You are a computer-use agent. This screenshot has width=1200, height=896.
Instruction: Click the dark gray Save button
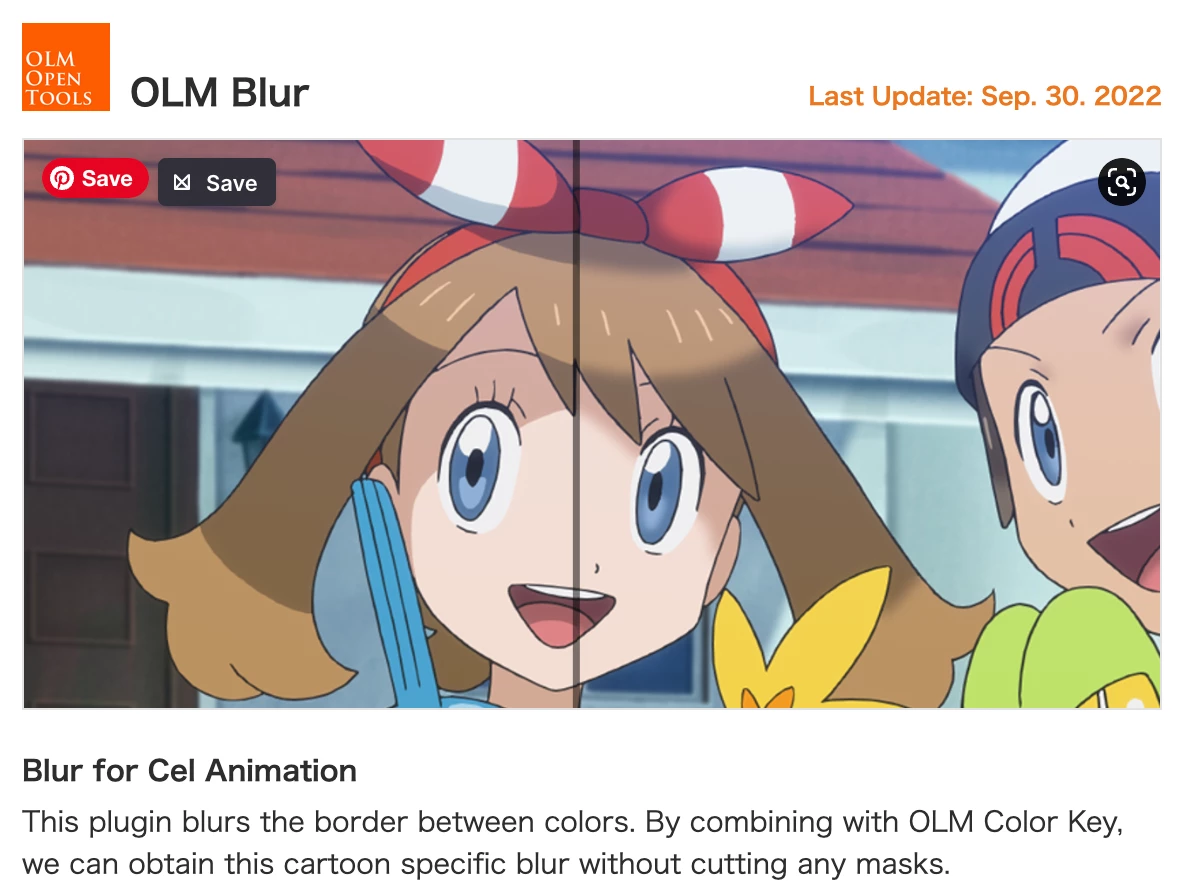[x=217, y=183]
